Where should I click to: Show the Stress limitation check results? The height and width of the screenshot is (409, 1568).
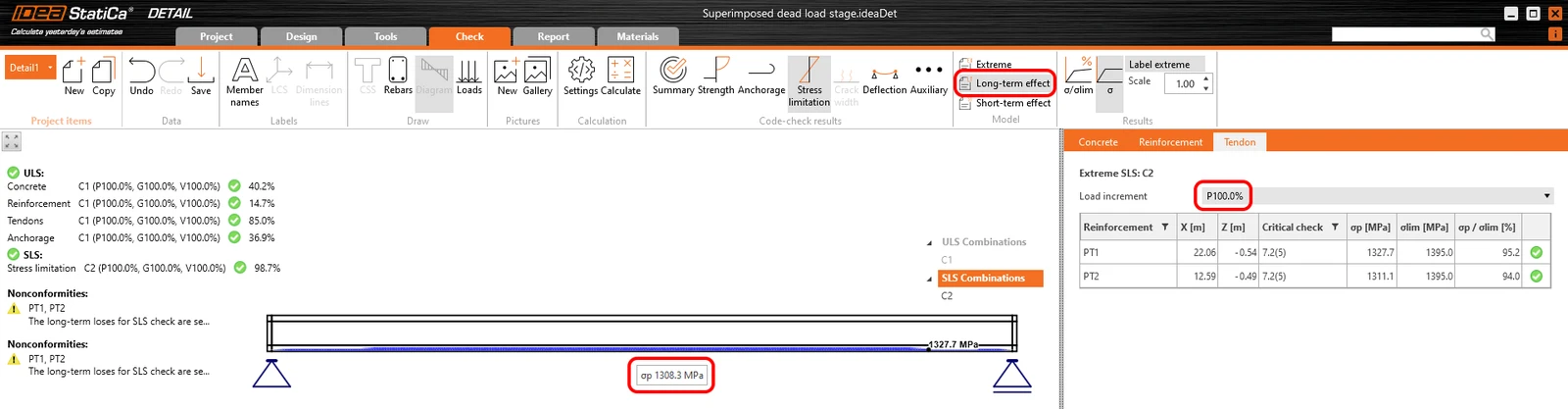[809, 81]
